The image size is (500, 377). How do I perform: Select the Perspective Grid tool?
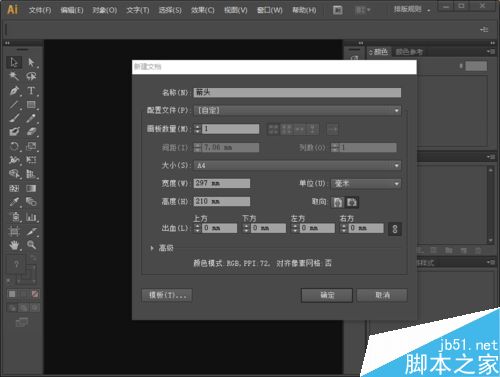pyautogui.click(x=31, y=174)
